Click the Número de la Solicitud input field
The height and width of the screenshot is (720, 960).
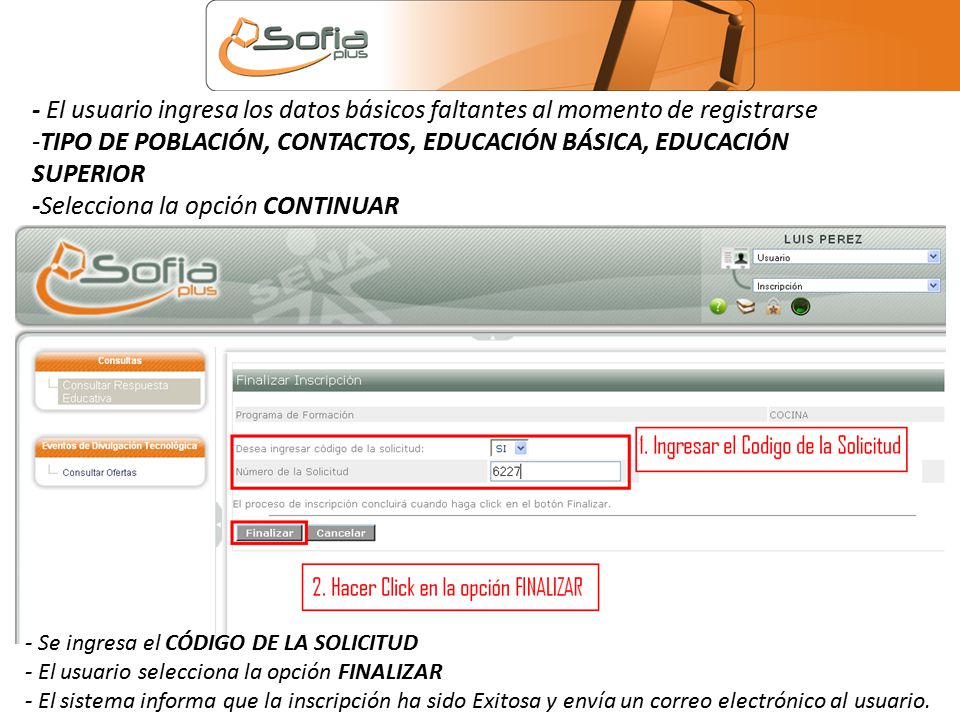click(x=555, y=471)
